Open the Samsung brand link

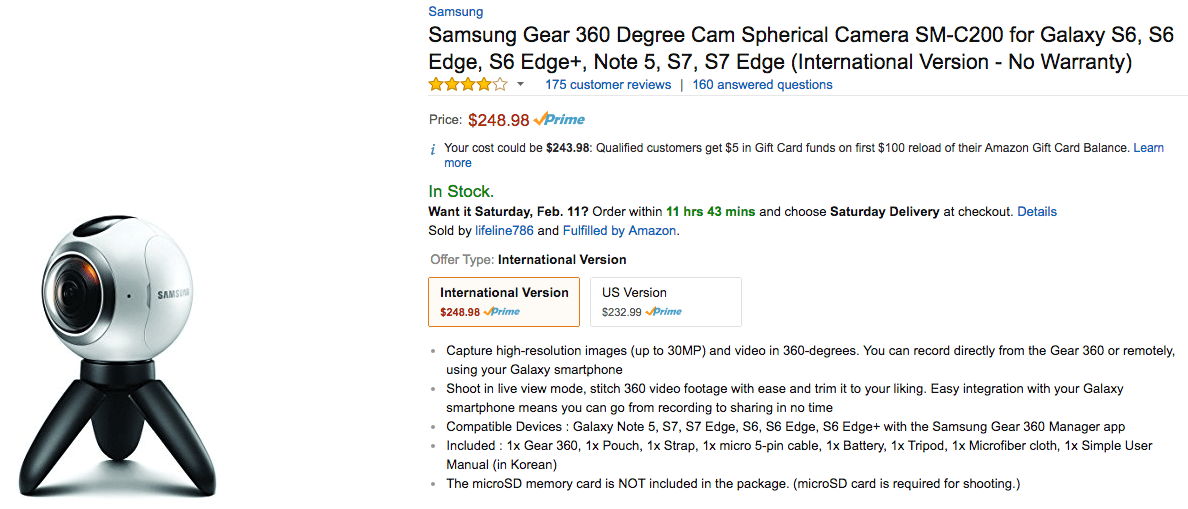[x=455, y=12]
